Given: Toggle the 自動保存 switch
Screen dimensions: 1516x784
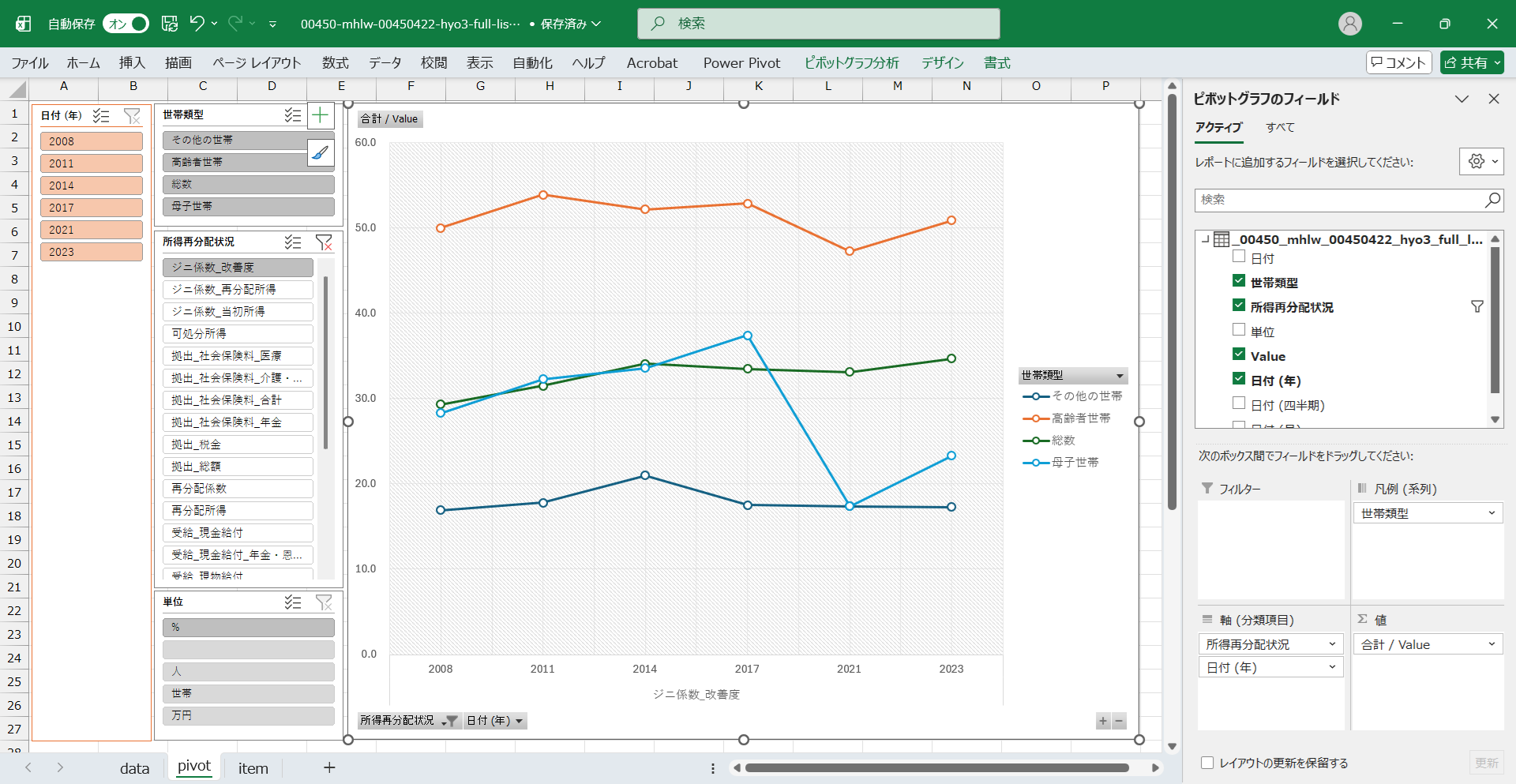Looking at the screenshot, I should coord(126,24).
